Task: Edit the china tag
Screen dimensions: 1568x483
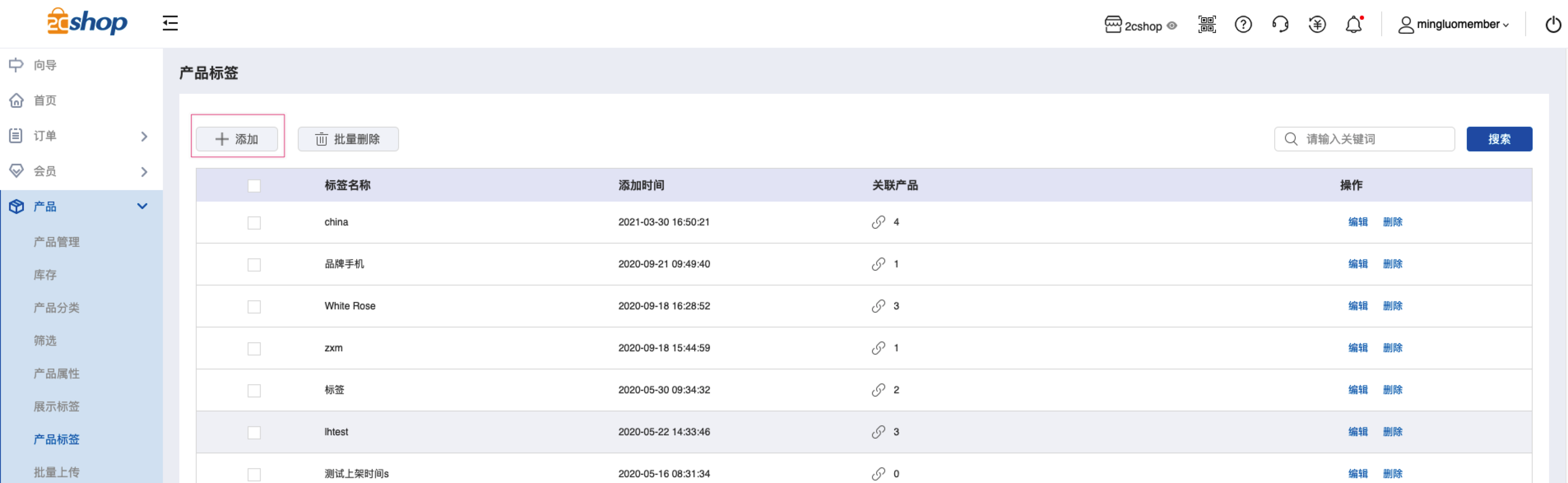Action: [1357, 222]
